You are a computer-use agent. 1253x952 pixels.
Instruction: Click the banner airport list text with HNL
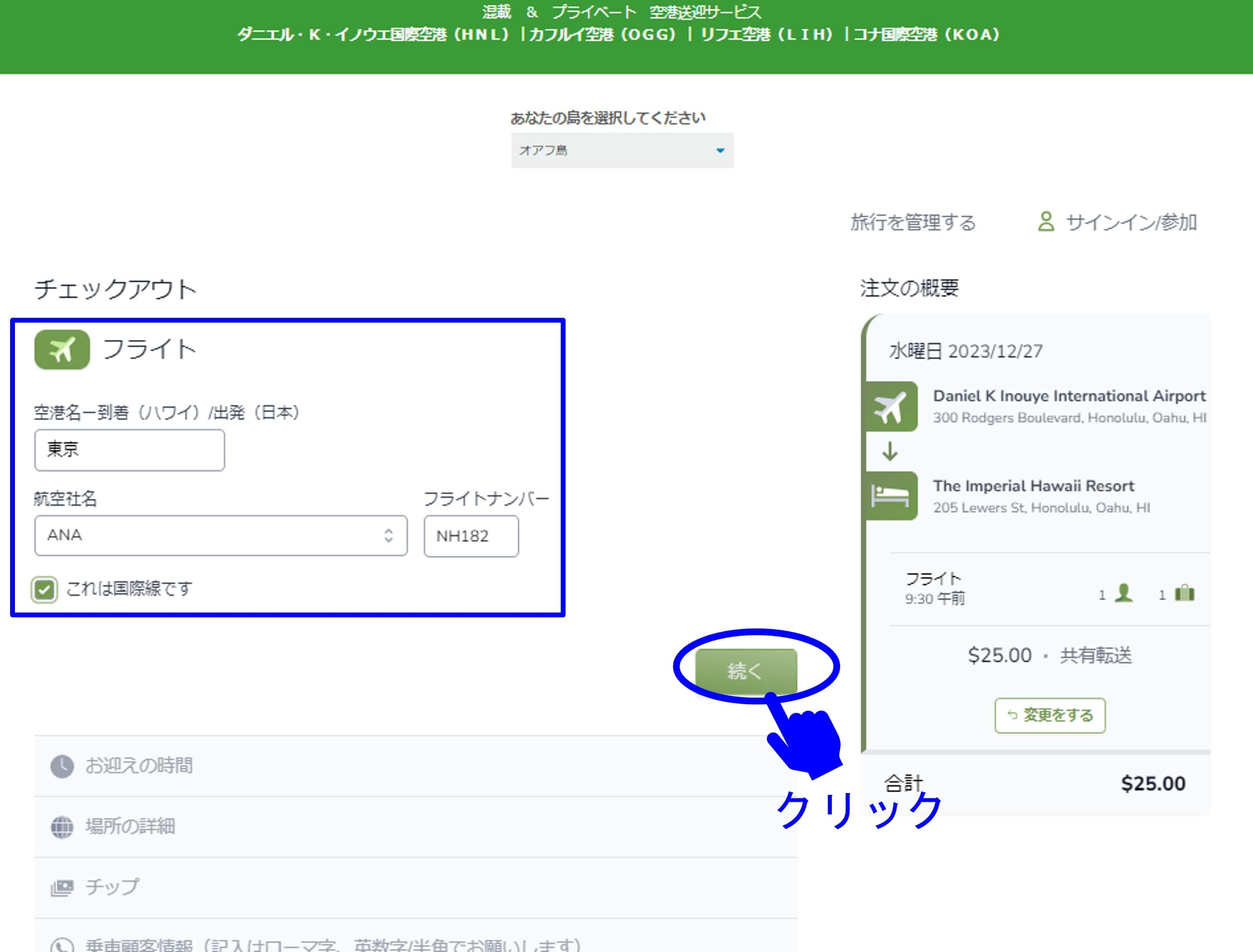click(618, 35)
